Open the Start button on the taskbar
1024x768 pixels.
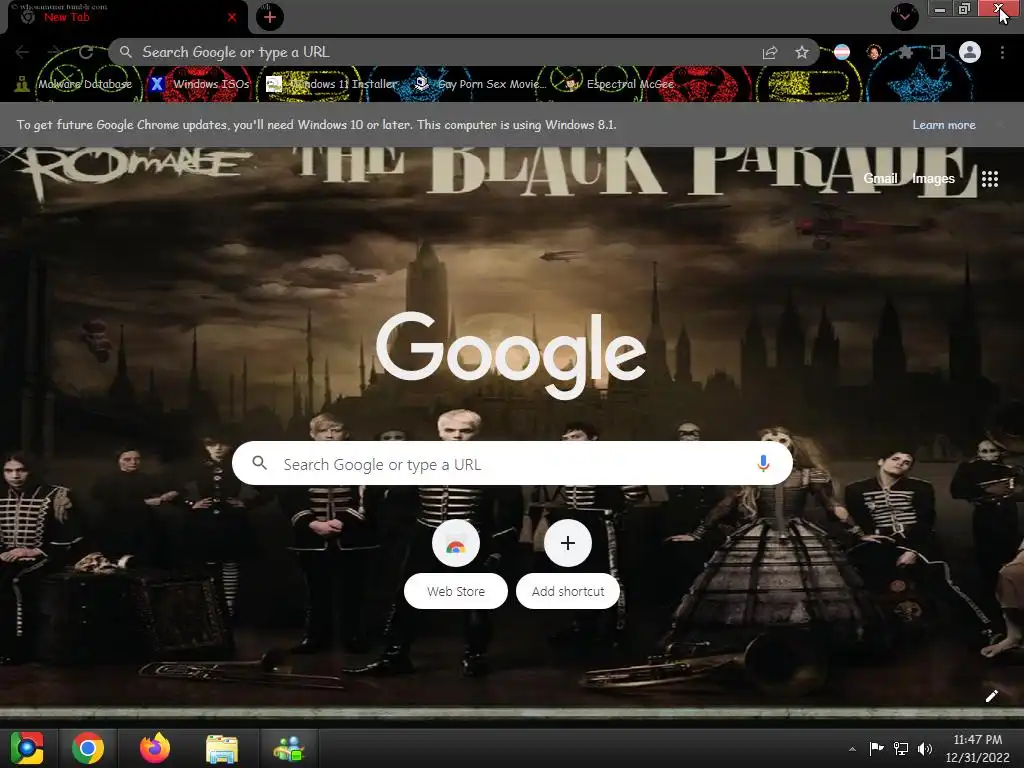click(27, 748)
